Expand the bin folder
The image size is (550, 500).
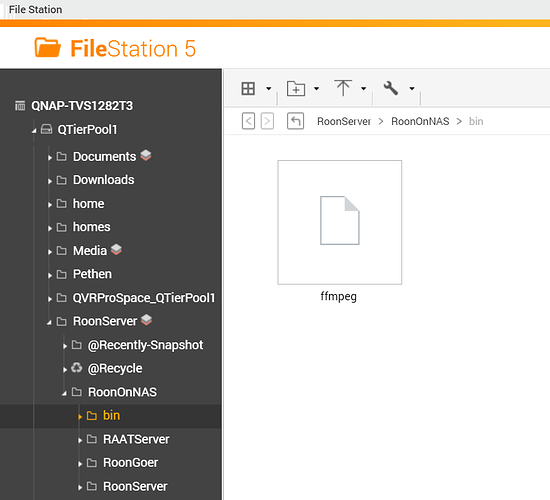80,416
